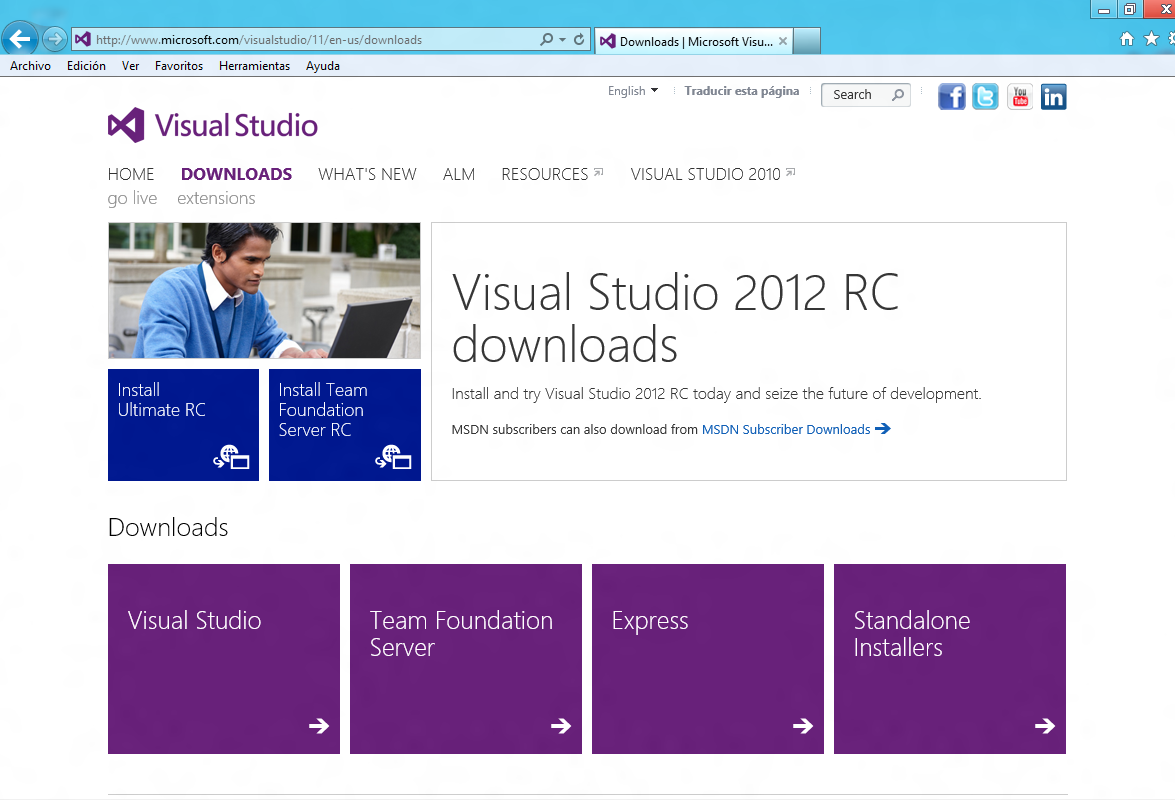Expand the address bar search dropdown arrow
1175x800 pixels.
pyautogui.click(x=563, y=40)
